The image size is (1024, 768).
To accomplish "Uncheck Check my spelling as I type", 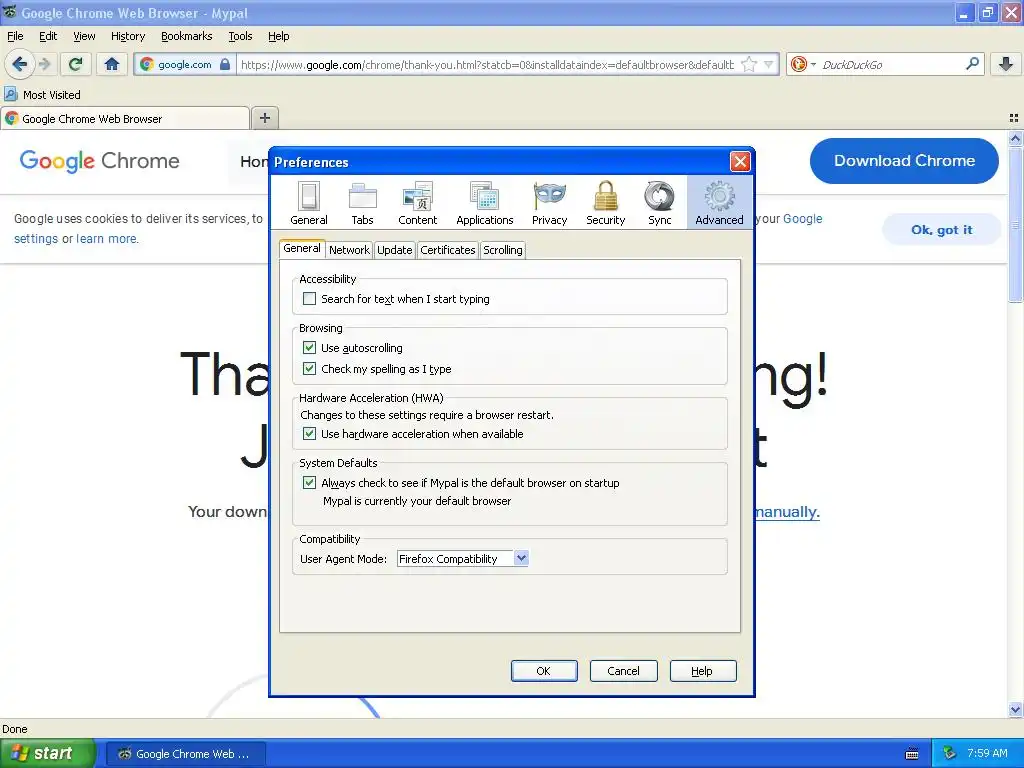I will click(310, 368).
